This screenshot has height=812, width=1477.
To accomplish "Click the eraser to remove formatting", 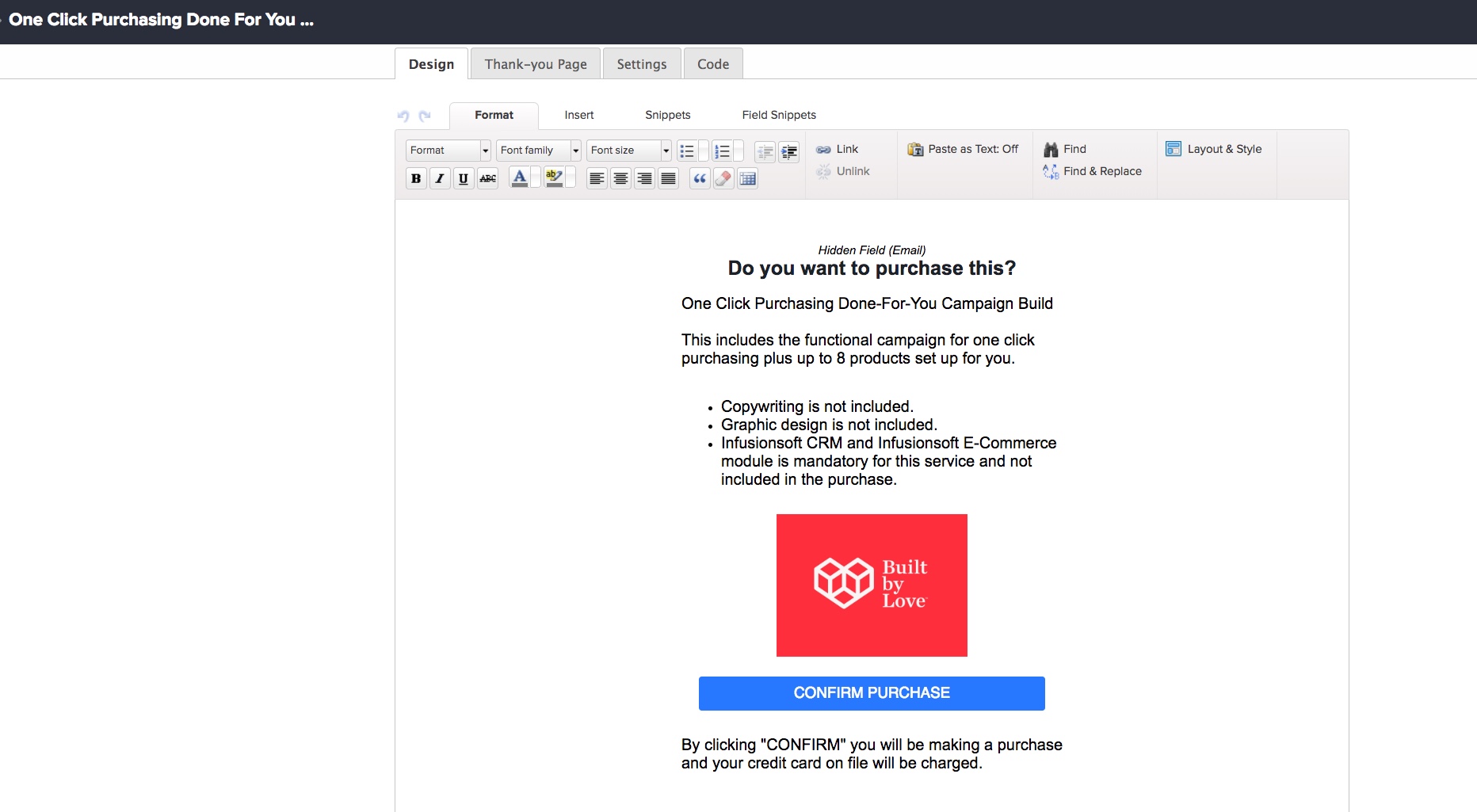I will (x=723, y=178).
